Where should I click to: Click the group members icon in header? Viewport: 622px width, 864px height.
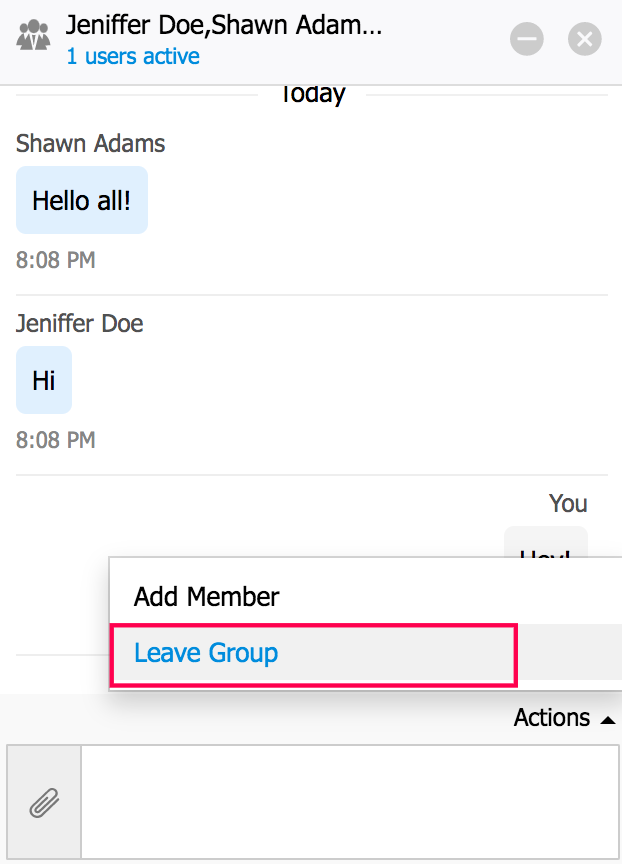(33, 38)
